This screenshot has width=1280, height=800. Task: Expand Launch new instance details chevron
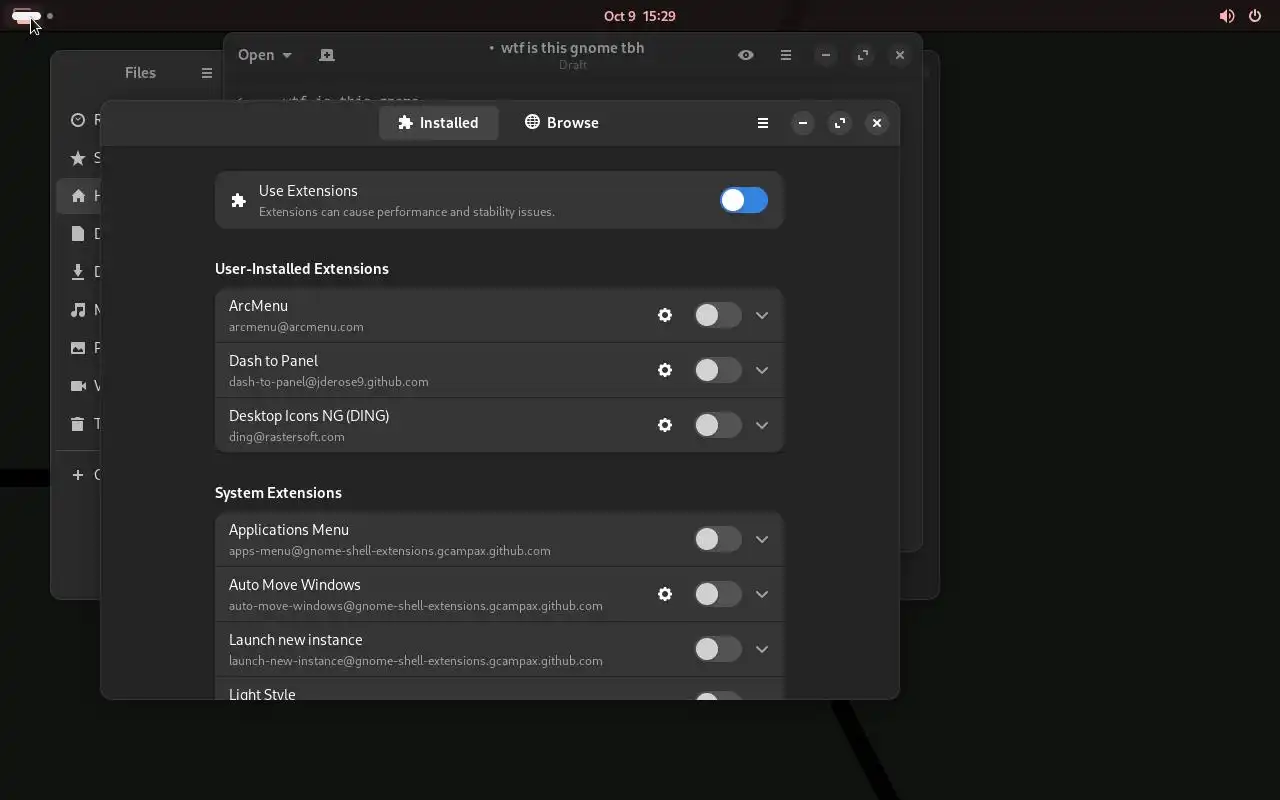point(762,649)
